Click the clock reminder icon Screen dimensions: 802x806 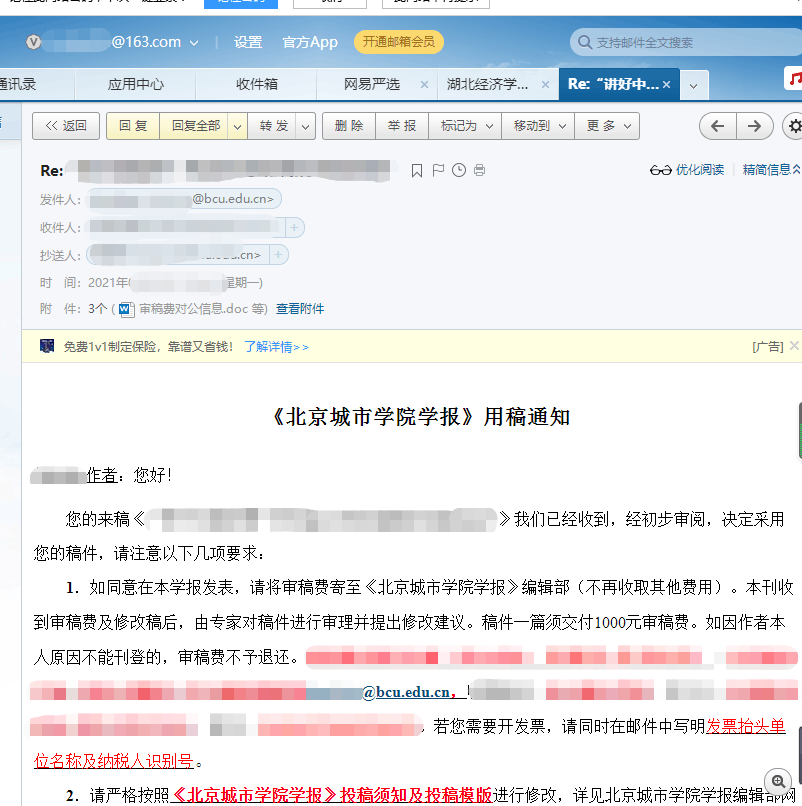(459, 170)
